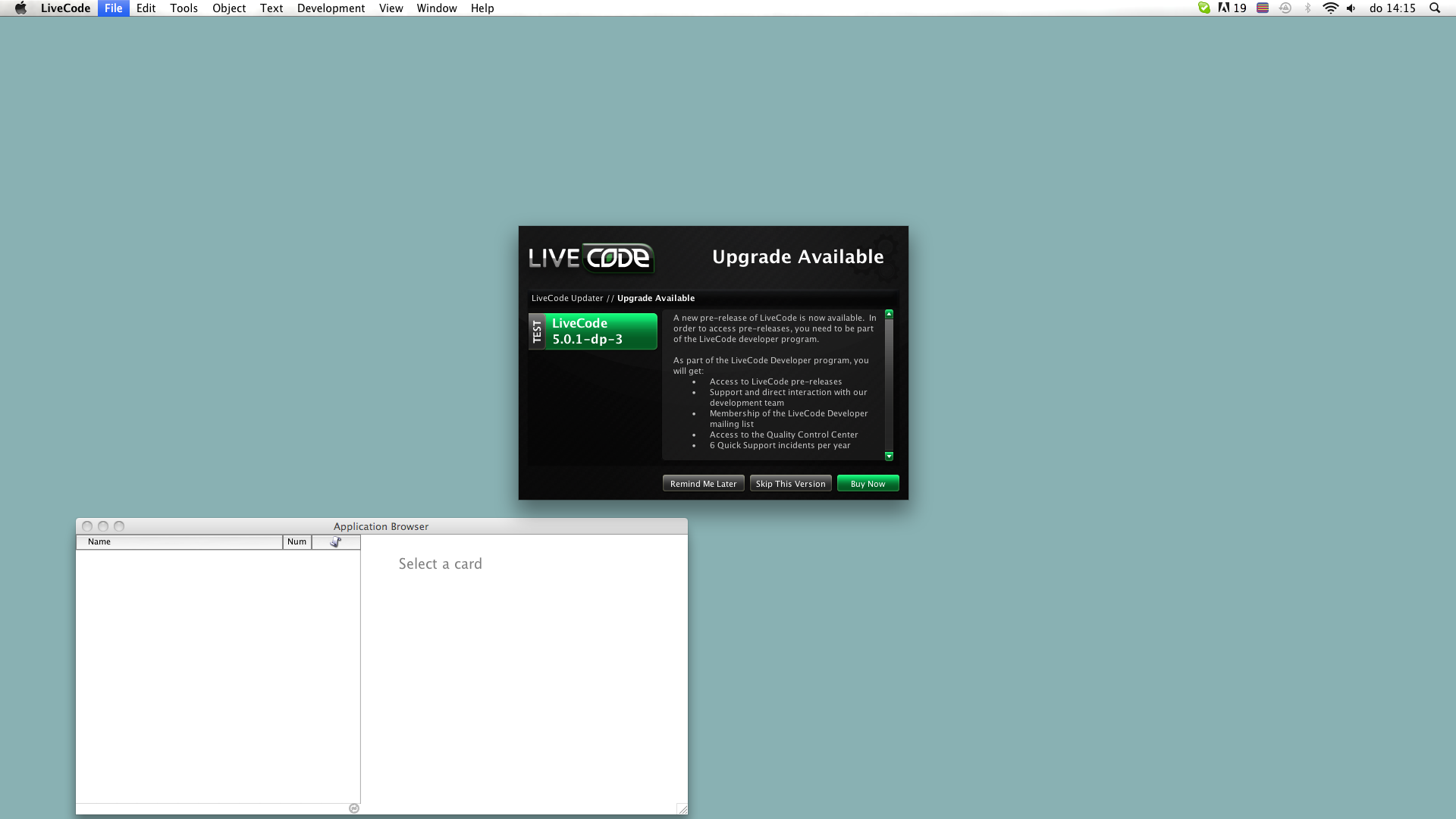Screen dimensions: 1456x819
Task: Click the green checkmark status icon
Action: pyautogui.click(x=1204, y=8)
